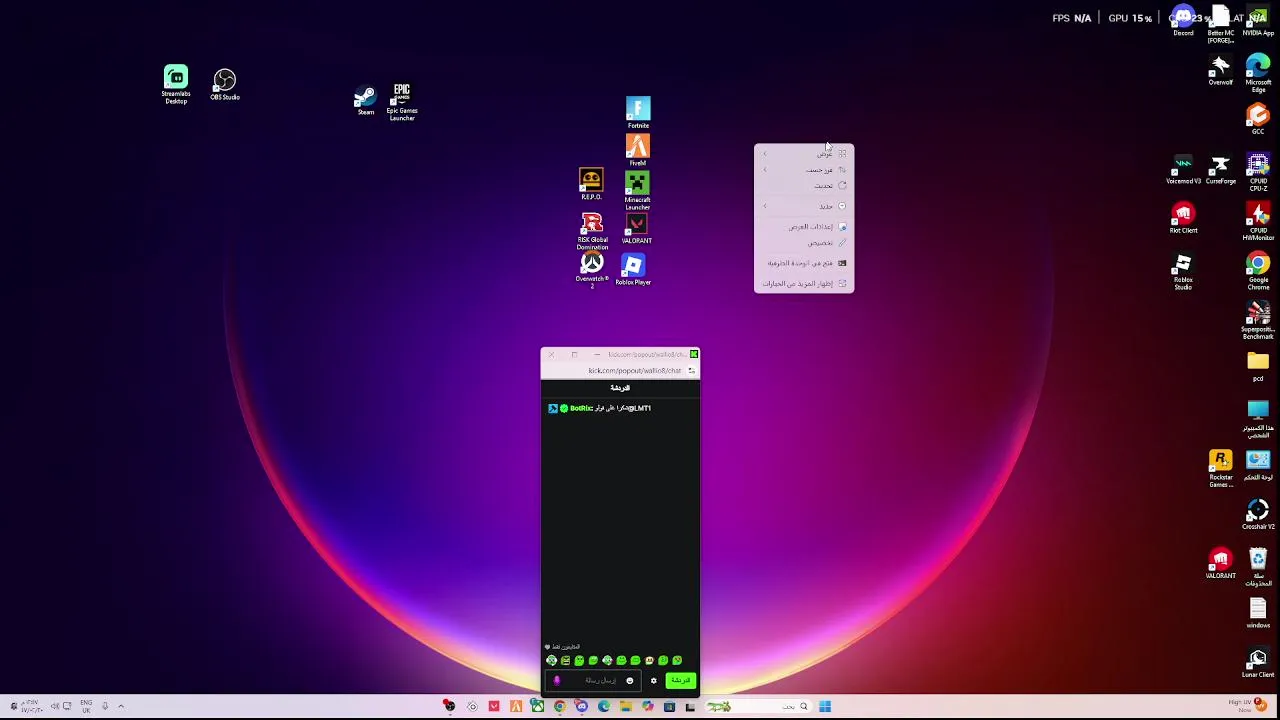Select the Recycle Bin desktop icon
The image size is (1280, 720).
[1258, 568]
